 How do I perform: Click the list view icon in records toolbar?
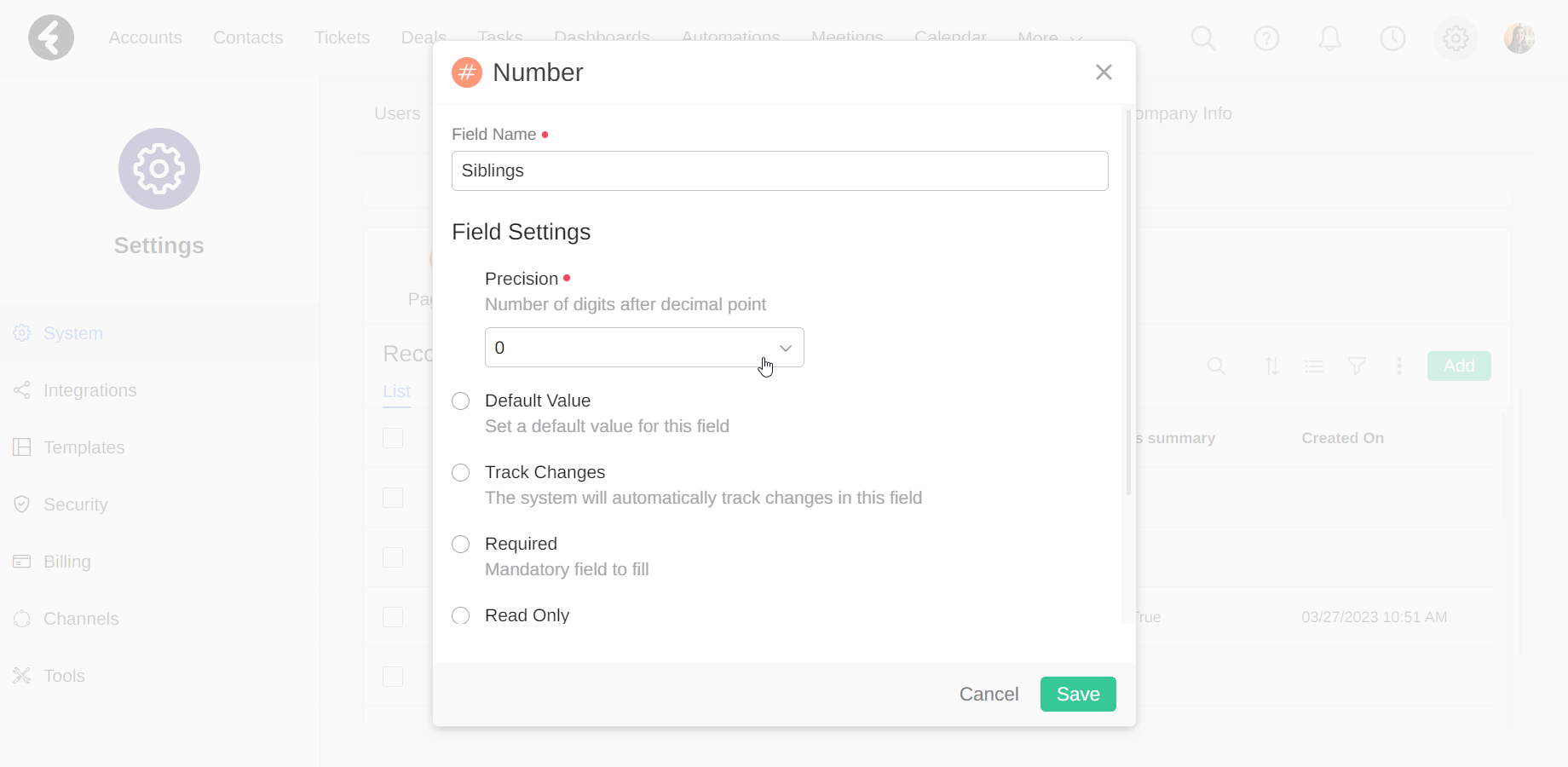(1314, 366)
